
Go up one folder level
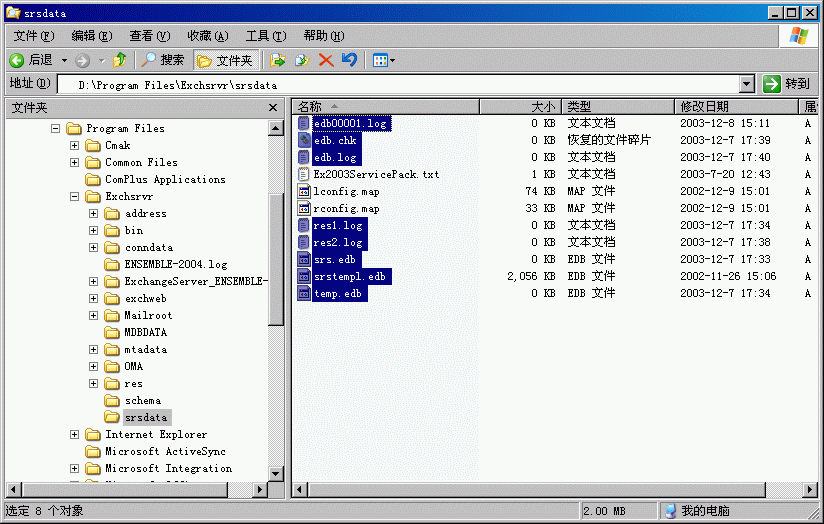[x=120, y=60]
